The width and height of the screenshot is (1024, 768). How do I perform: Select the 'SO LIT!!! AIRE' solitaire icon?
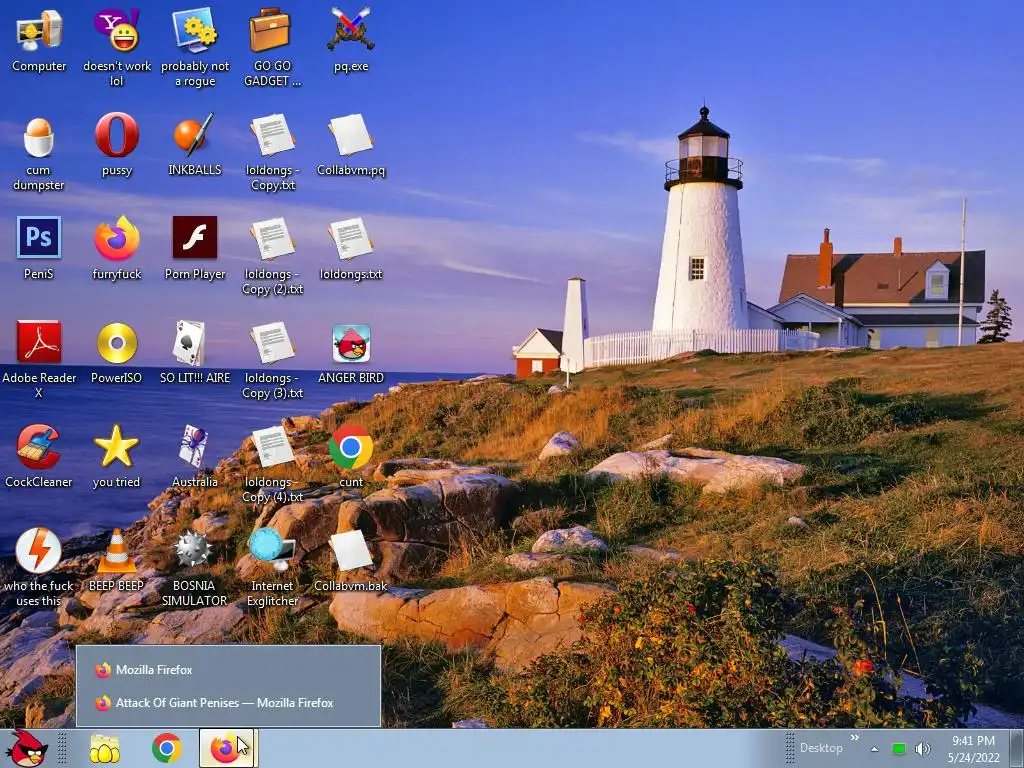[x=195, y=352]
